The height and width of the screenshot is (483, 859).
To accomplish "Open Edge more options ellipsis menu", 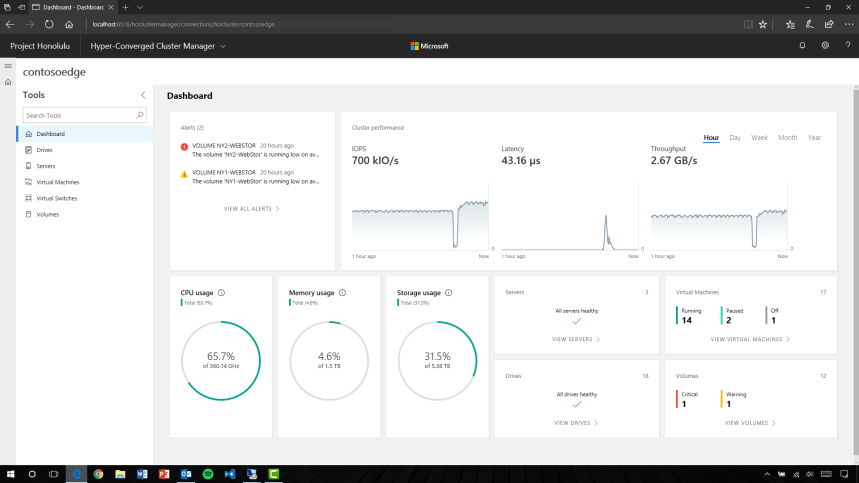I will [x=849, y=24].
